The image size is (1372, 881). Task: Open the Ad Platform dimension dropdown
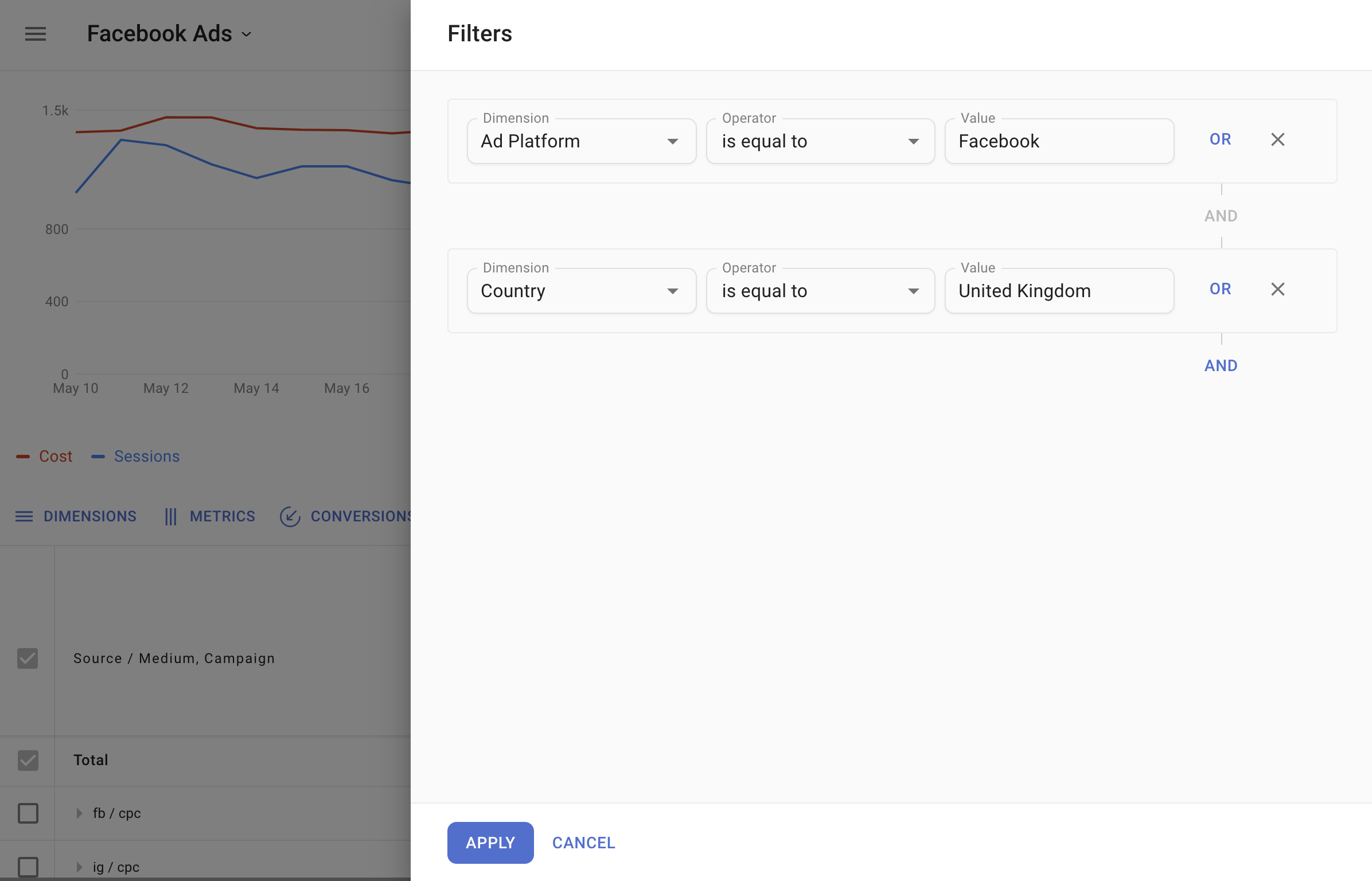pos(581,141)
